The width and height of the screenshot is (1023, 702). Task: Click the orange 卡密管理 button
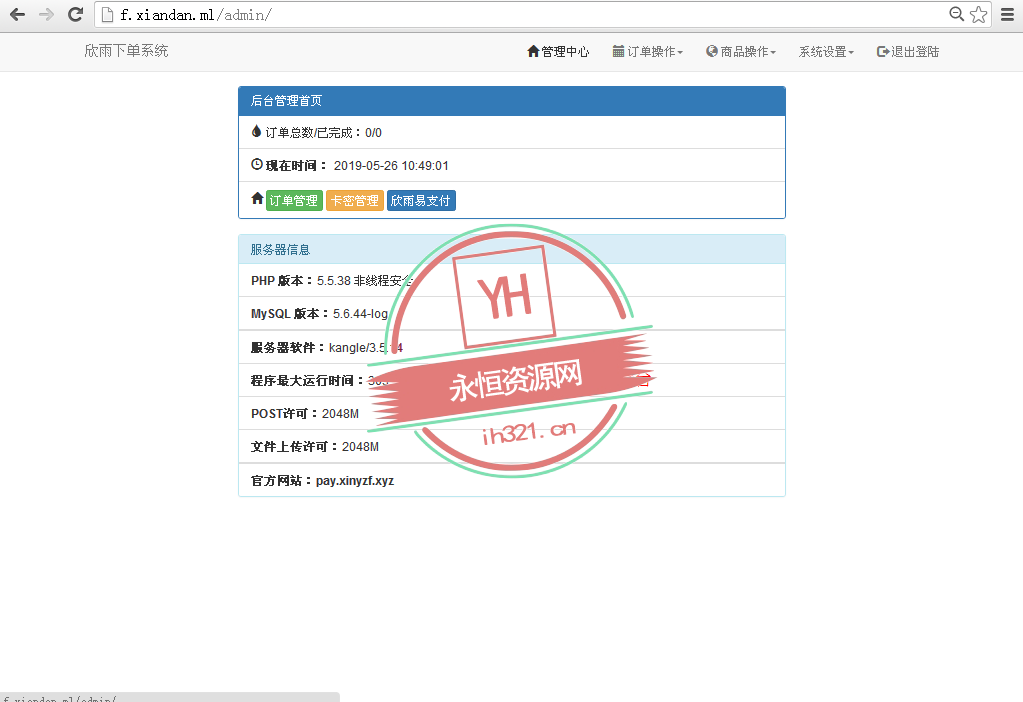[x=354, y=199]
